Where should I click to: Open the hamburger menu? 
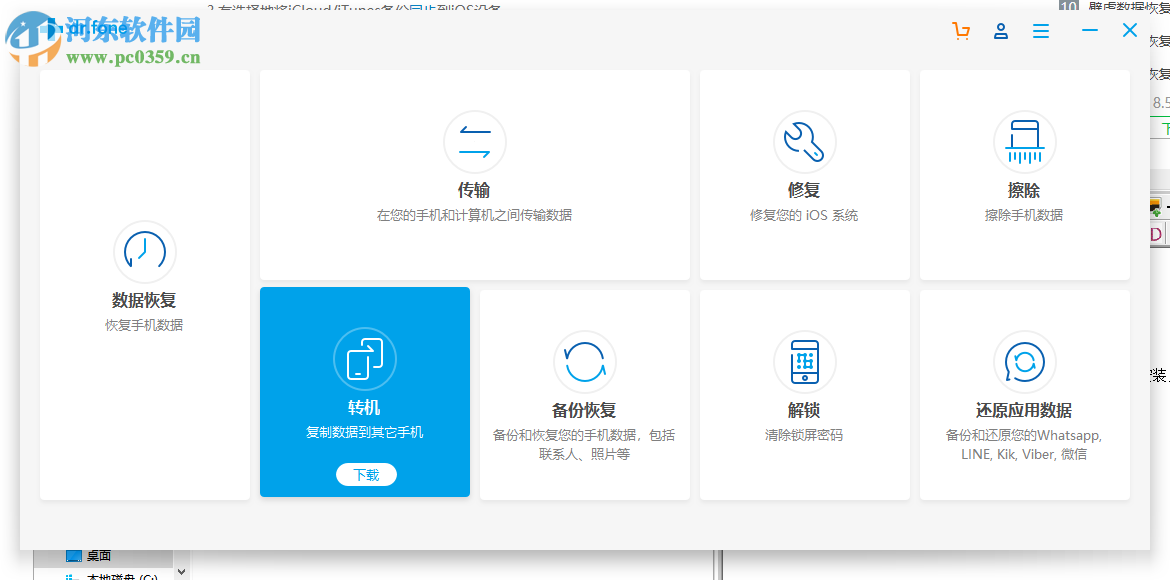(x=1040, y=31)
